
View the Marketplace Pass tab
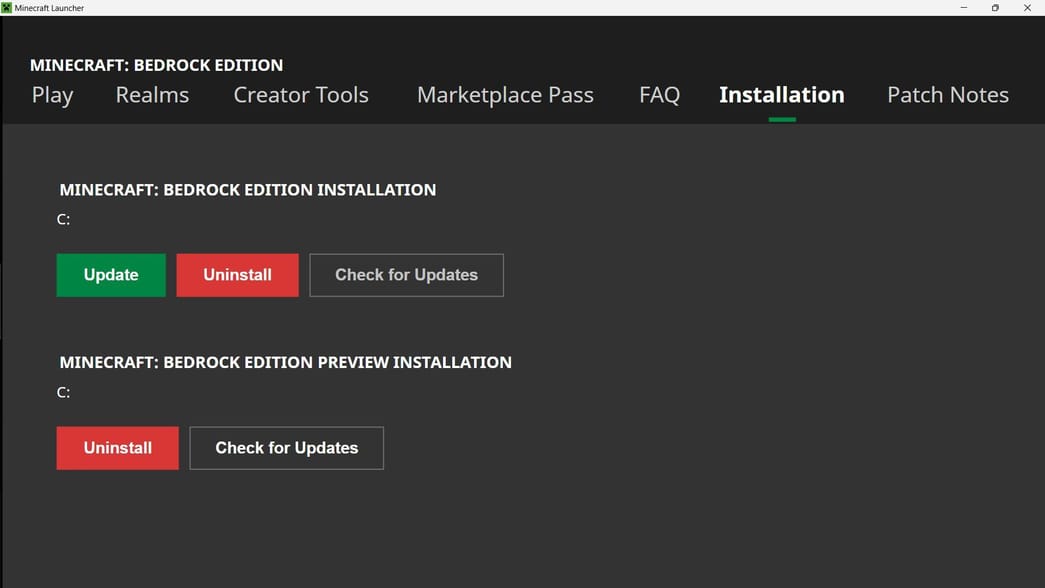(x=505, y=95)
